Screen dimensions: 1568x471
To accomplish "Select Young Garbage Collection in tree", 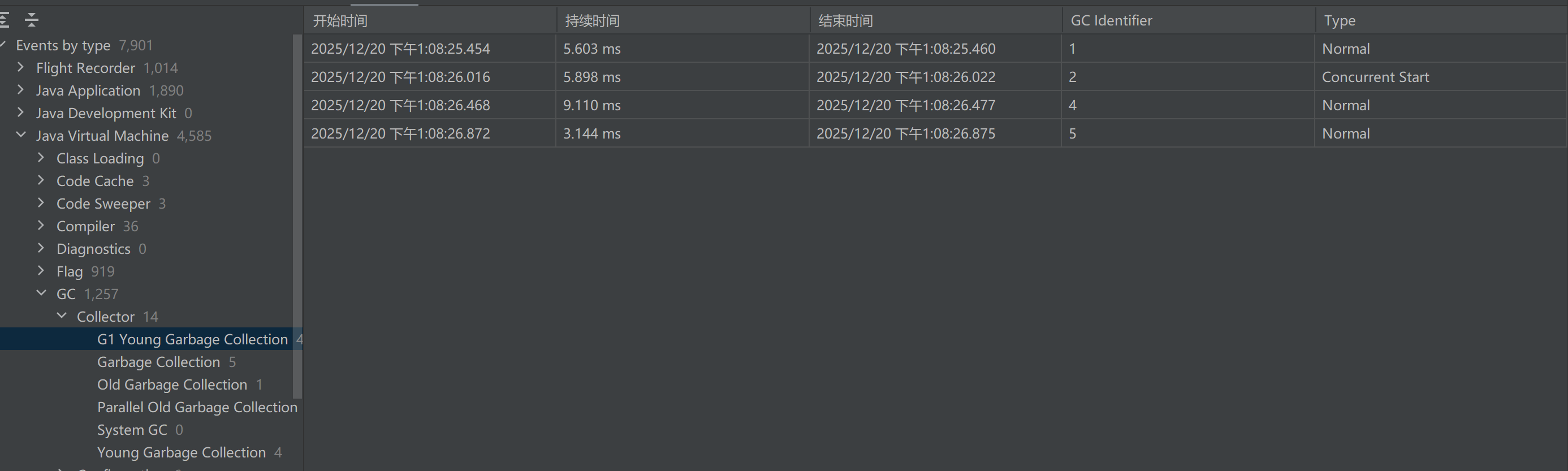I will tap(182, 452).
